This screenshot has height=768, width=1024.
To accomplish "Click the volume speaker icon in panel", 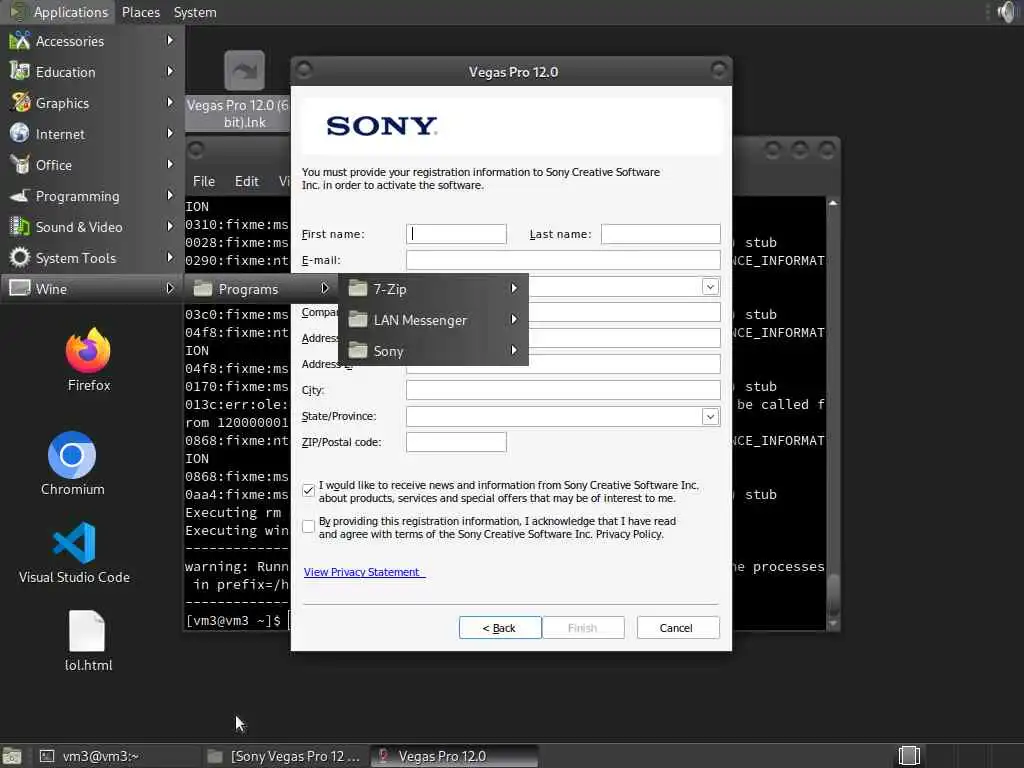I will (x=1007, y=12).
